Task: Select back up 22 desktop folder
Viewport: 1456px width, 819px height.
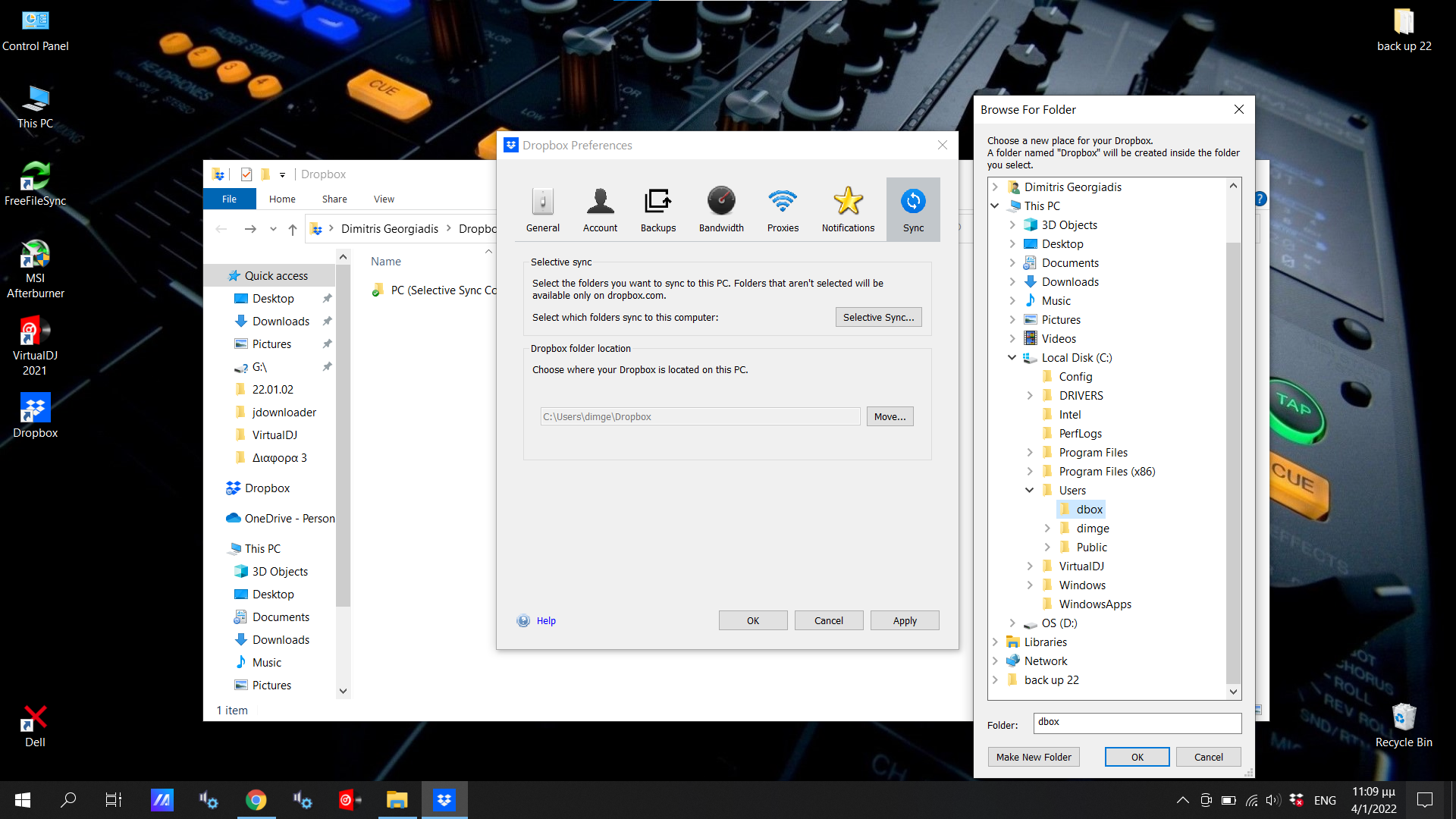Action: coord(1404,31)
